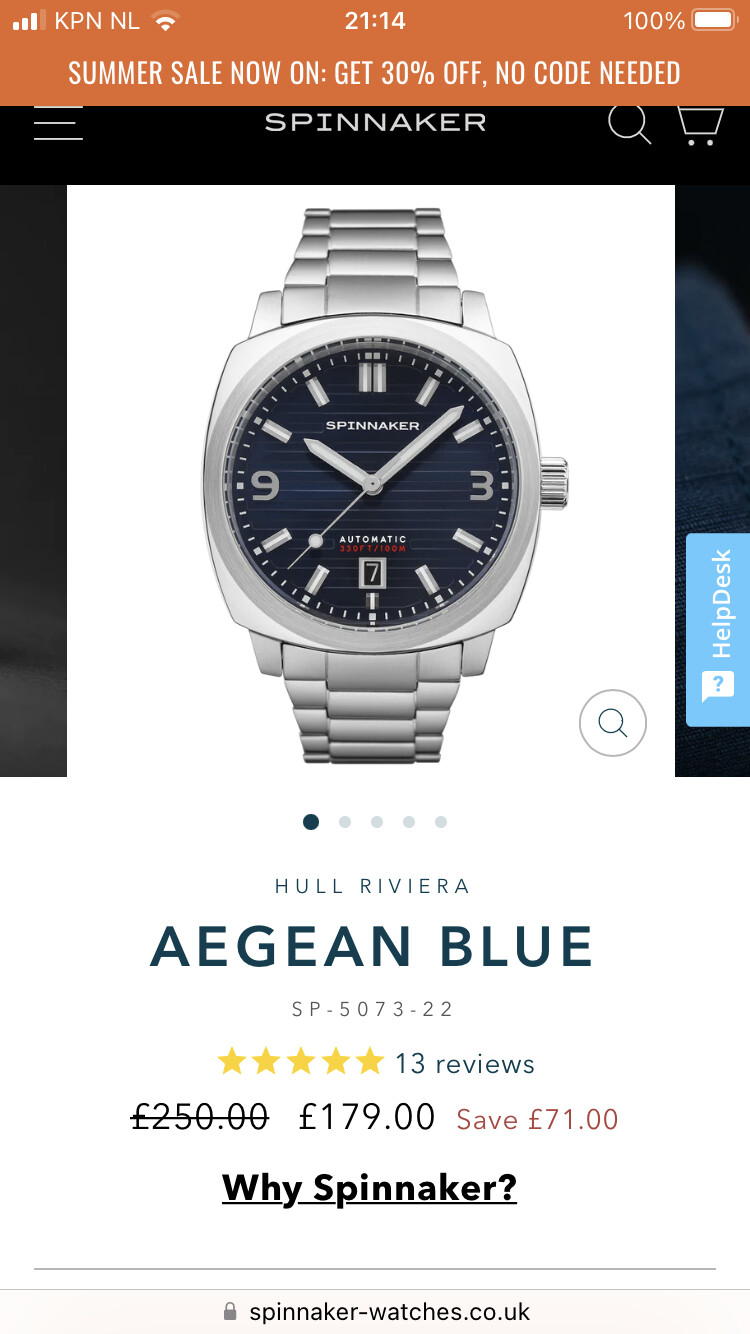Viewport: 750px width, 1334px height.
Task: Tap the main watch product image
Action: [x=371, y=481]
